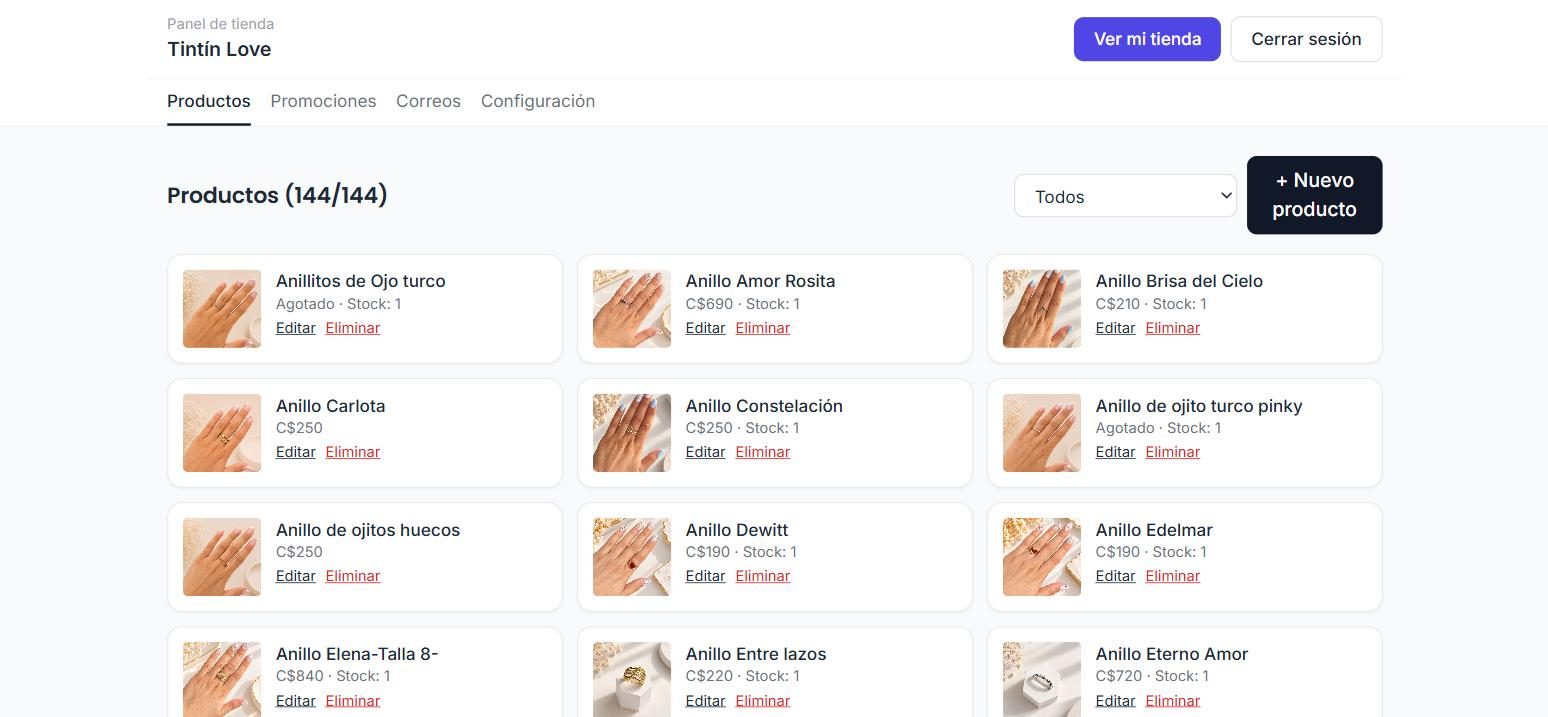Viewport: 1548px width, 717px height.
Task: Delete Anillo Eterno Amor
Action: 1172,701
